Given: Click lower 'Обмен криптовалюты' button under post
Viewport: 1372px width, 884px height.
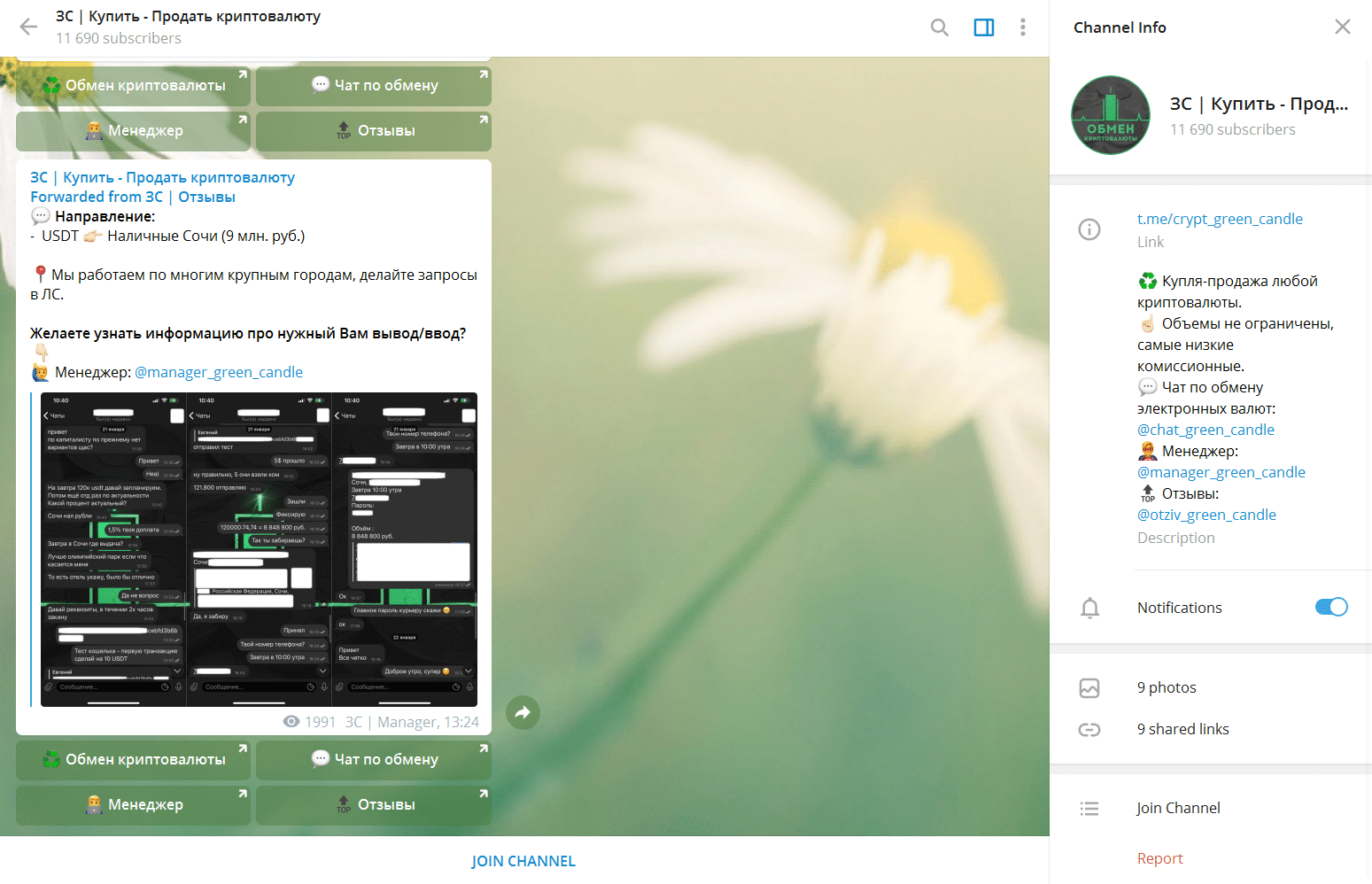Looking at the screenshot, I should (134, 760).
